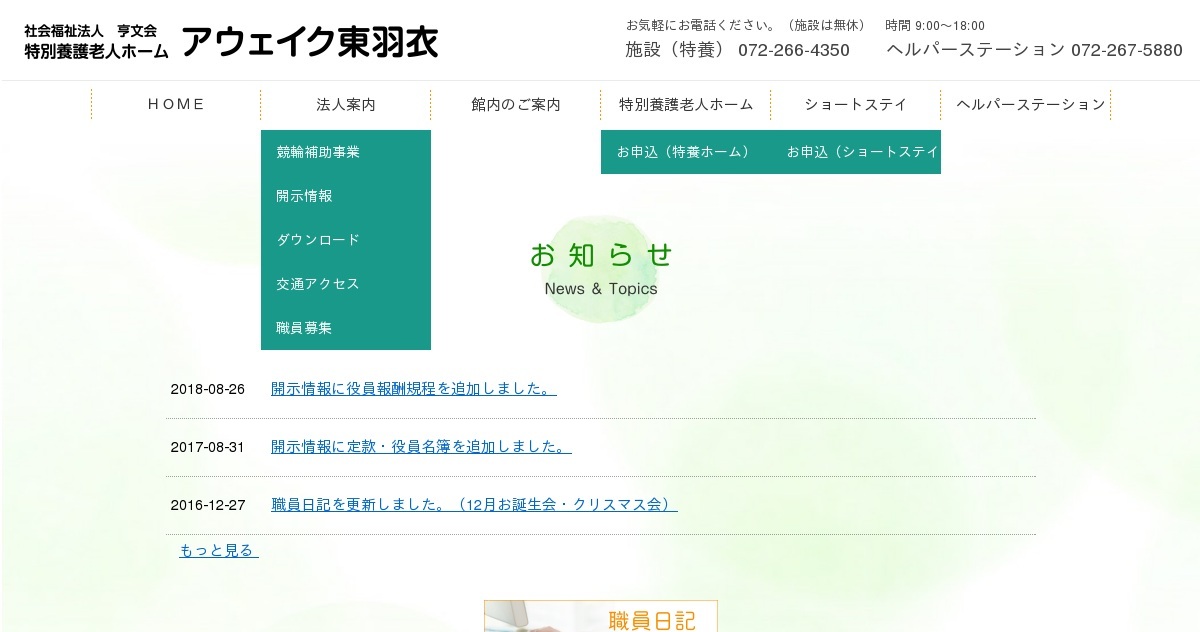
Task: Open the 職員日記 banner image
Action: 601,616
